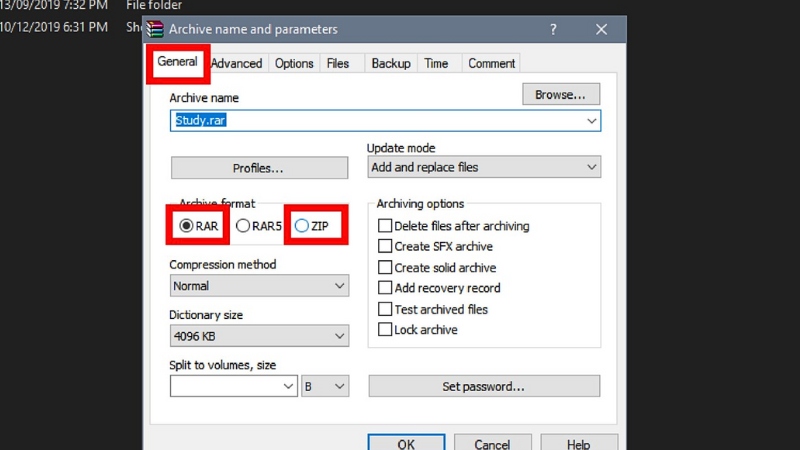Check Create SFX archive
The image size is (800, 450).
(x=435, y=246)
